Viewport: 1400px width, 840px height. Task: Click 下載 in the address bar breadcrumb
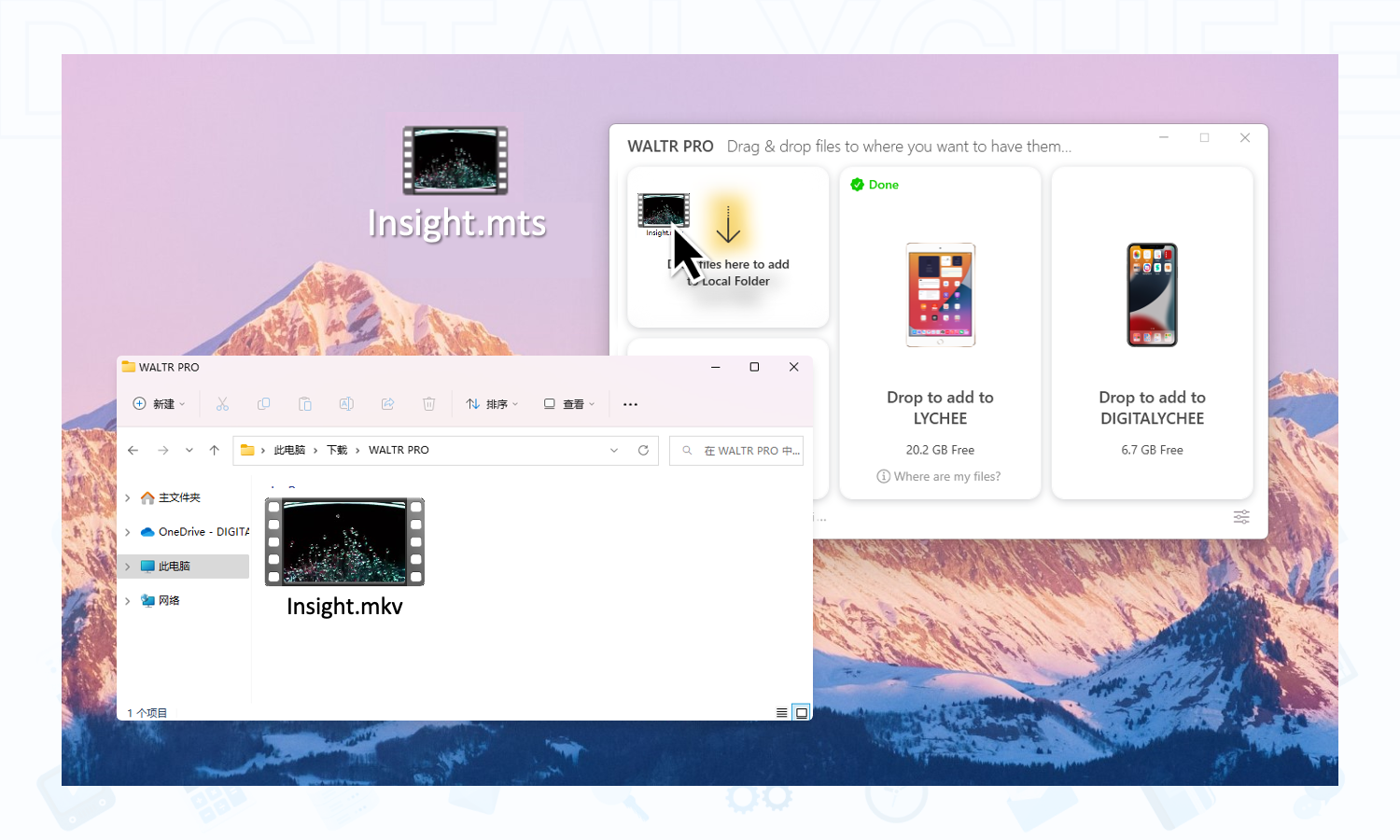337,450
